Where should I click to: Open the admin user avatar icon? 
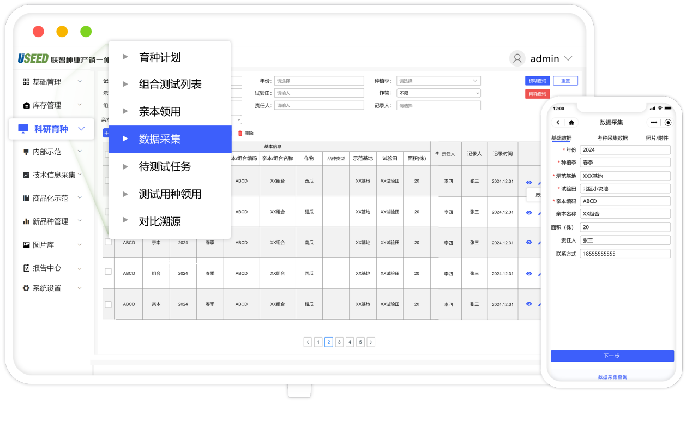(x=517, y=58)
